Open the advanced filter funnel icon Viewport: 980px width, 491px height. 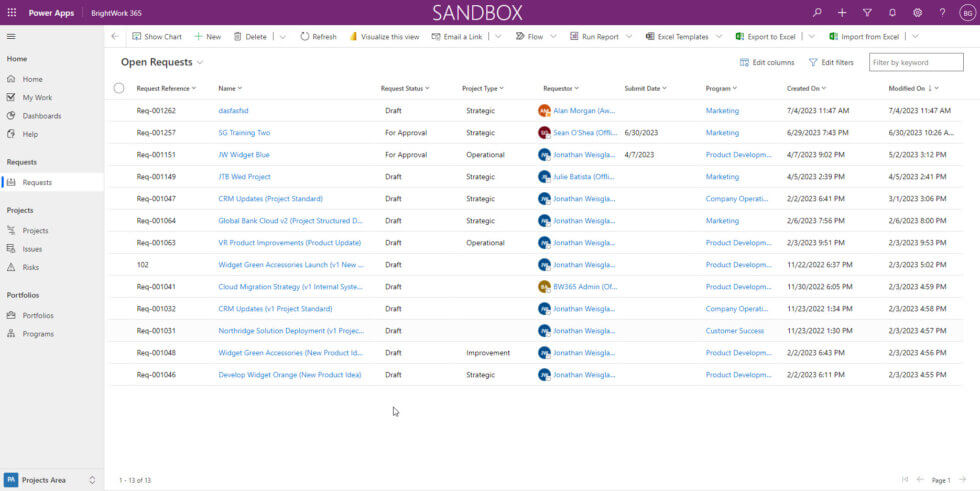(x=867, y=12)
